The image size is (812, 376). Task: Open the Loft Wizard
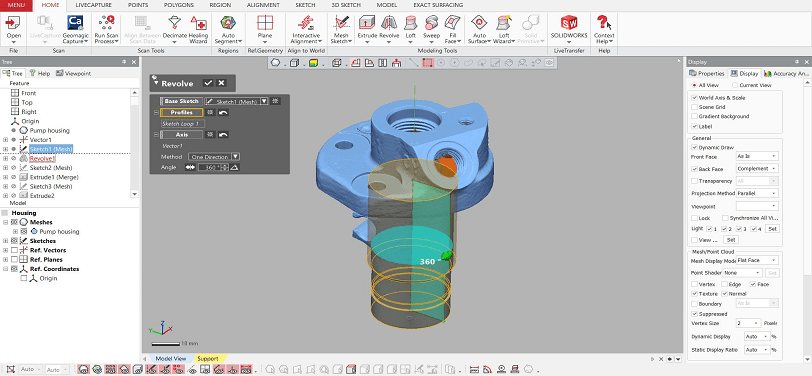tap(504, 28)
